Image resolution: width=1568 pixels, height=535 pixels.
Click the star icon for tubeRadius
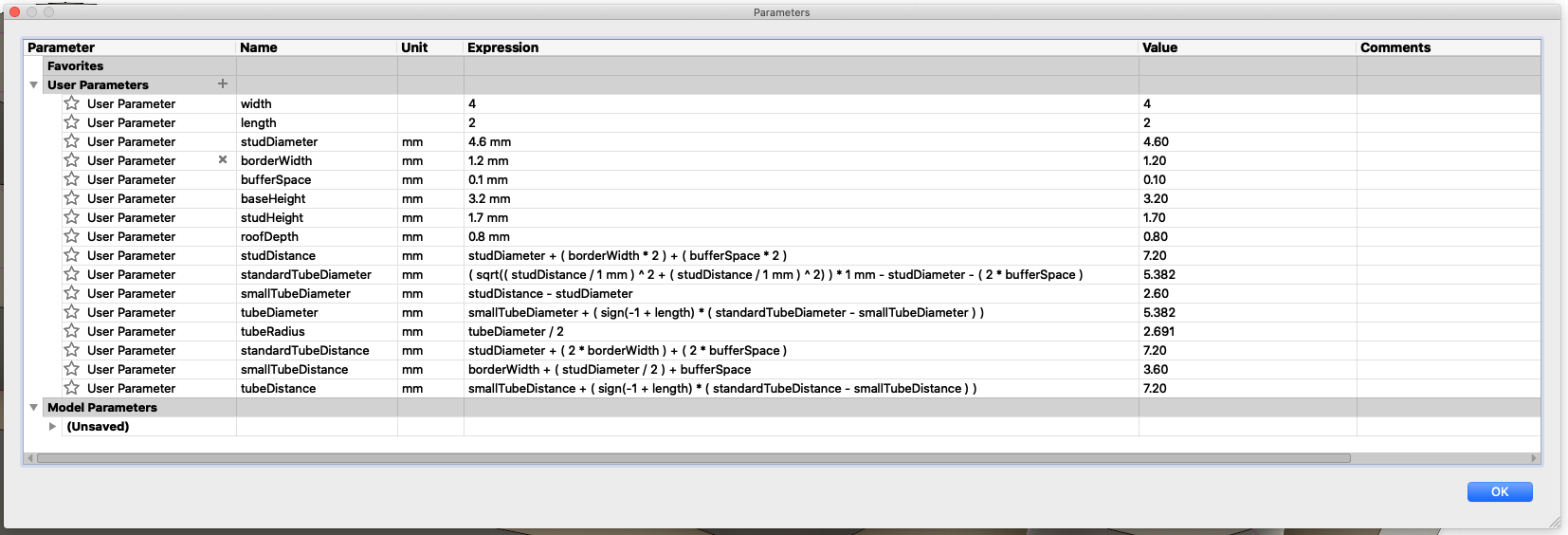pyautogui.click(x=72, y=331)
